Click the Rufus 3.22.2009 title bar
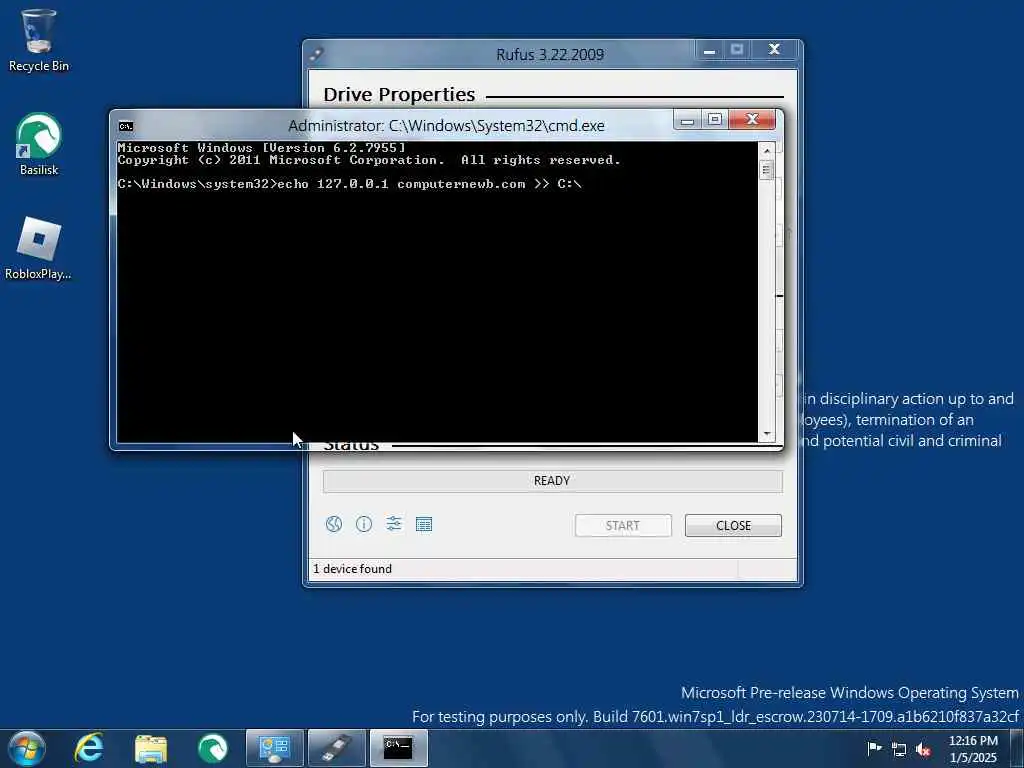 click(x=550, y=55)
